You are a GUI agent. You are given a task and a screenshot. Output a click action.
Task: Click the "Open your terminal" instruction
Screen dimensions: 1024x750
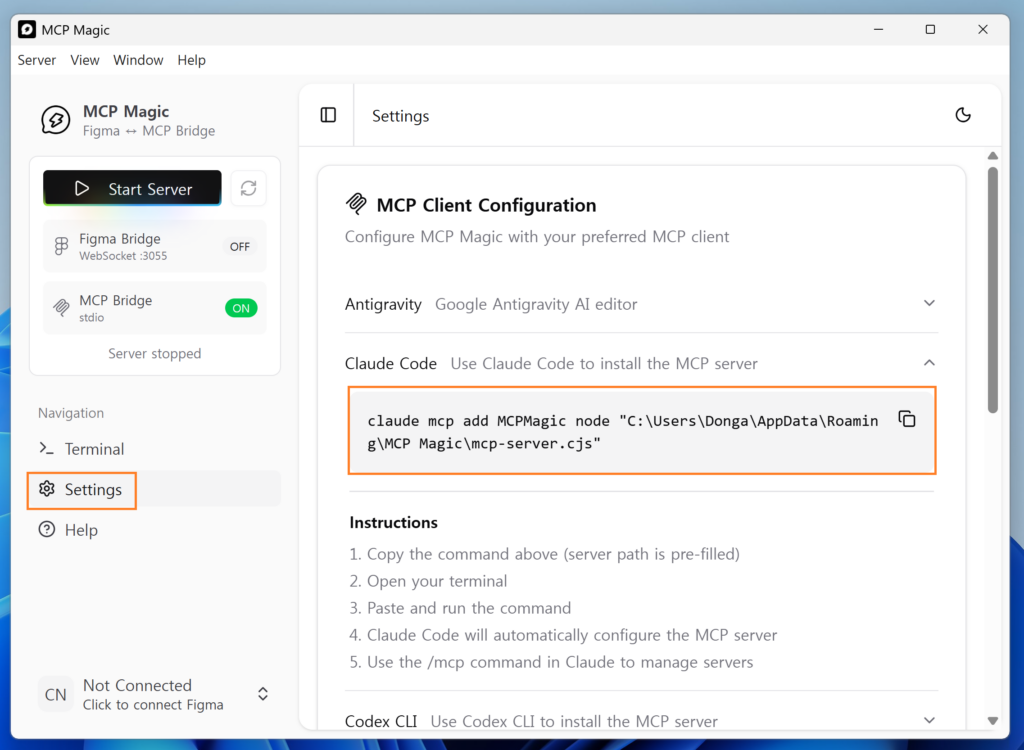(x=437, y=581)
